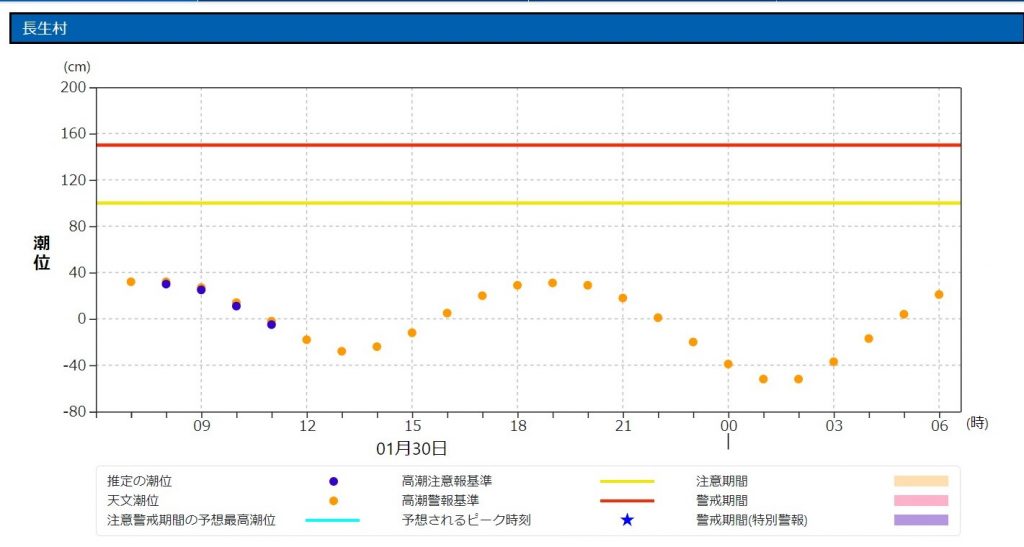The width and height of the screenshot is (1024, 547).
Task: Click the (cm) unit label
Action: [x=77, y=67]
